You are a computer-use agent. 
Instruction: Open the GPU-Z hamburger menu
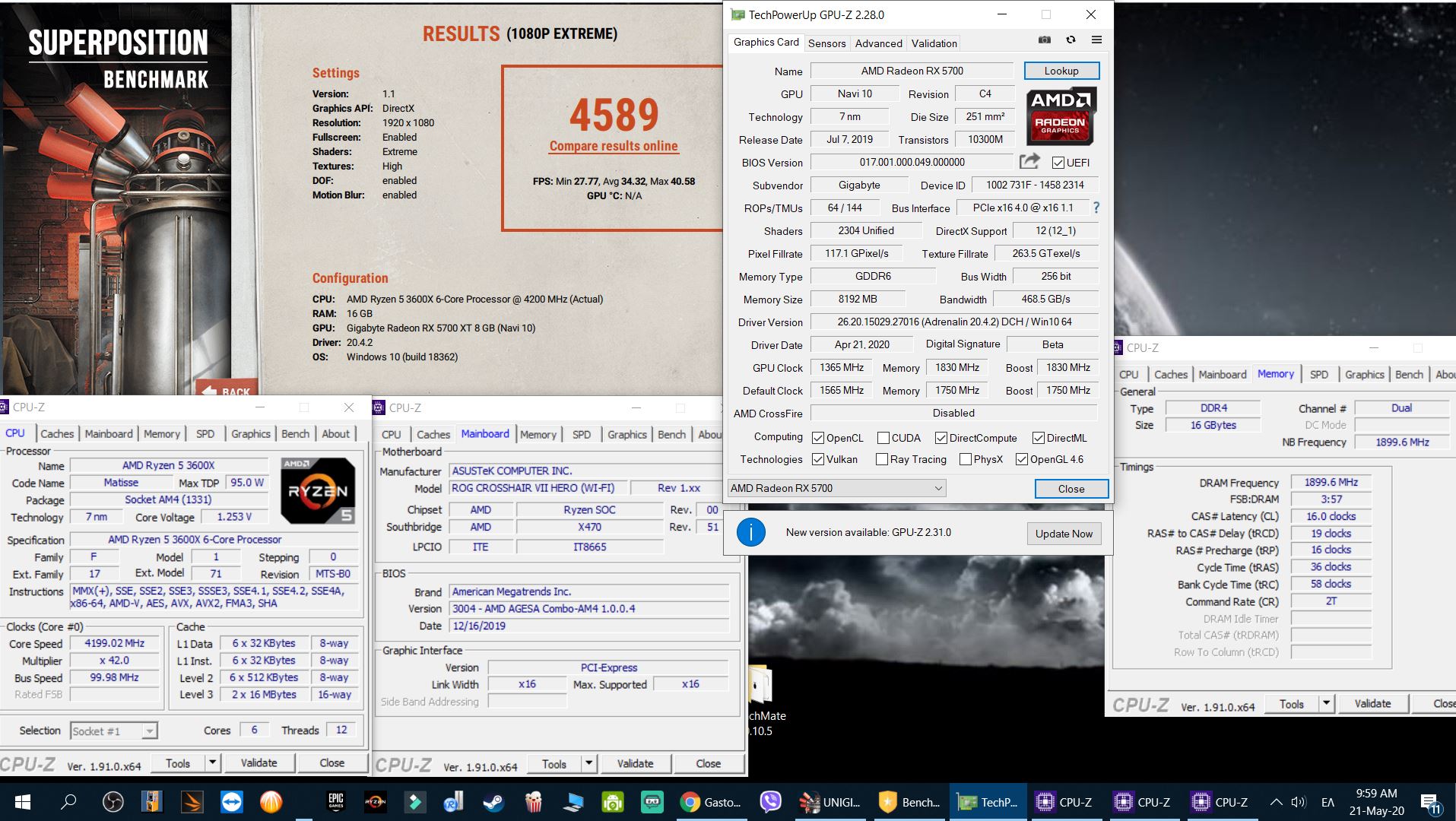pos(1096,40)
